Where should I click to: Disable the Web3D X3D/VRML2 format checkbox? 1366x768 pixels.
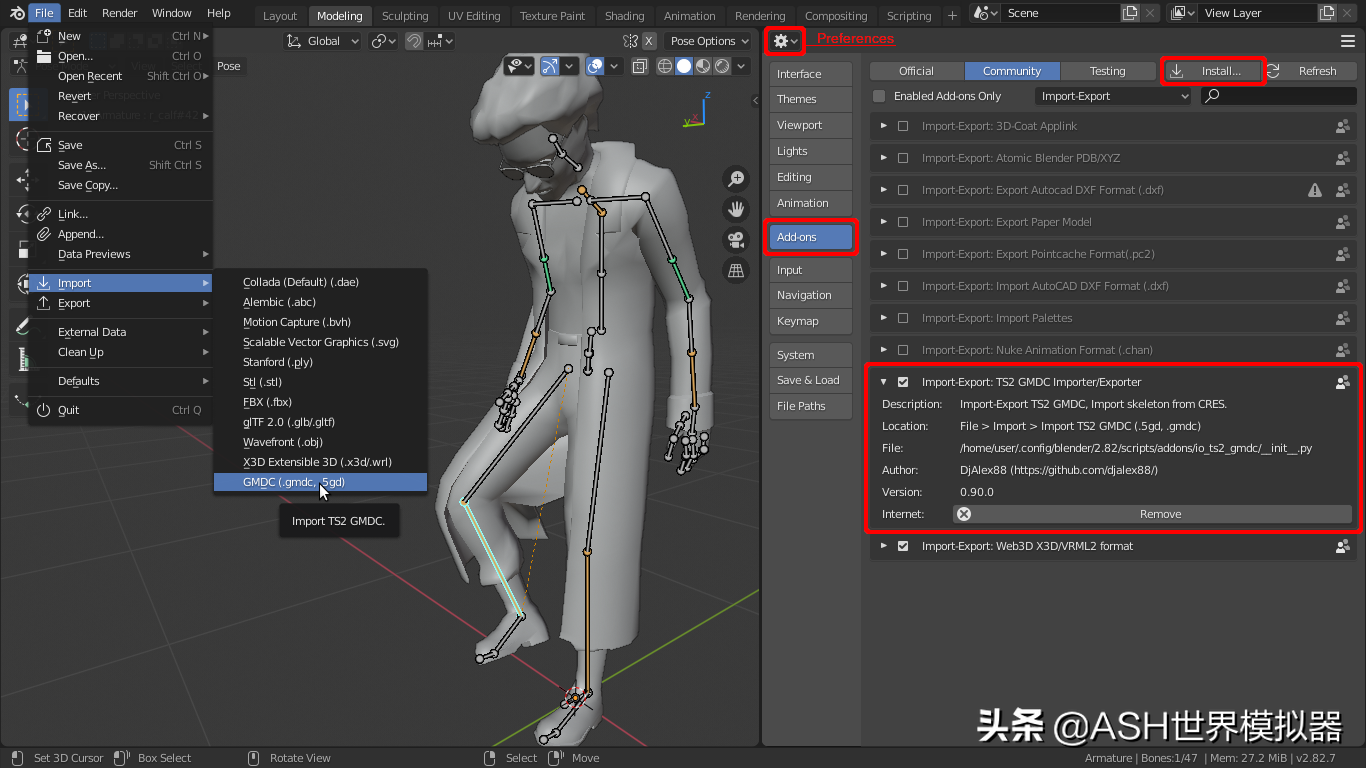coord(903,546)
